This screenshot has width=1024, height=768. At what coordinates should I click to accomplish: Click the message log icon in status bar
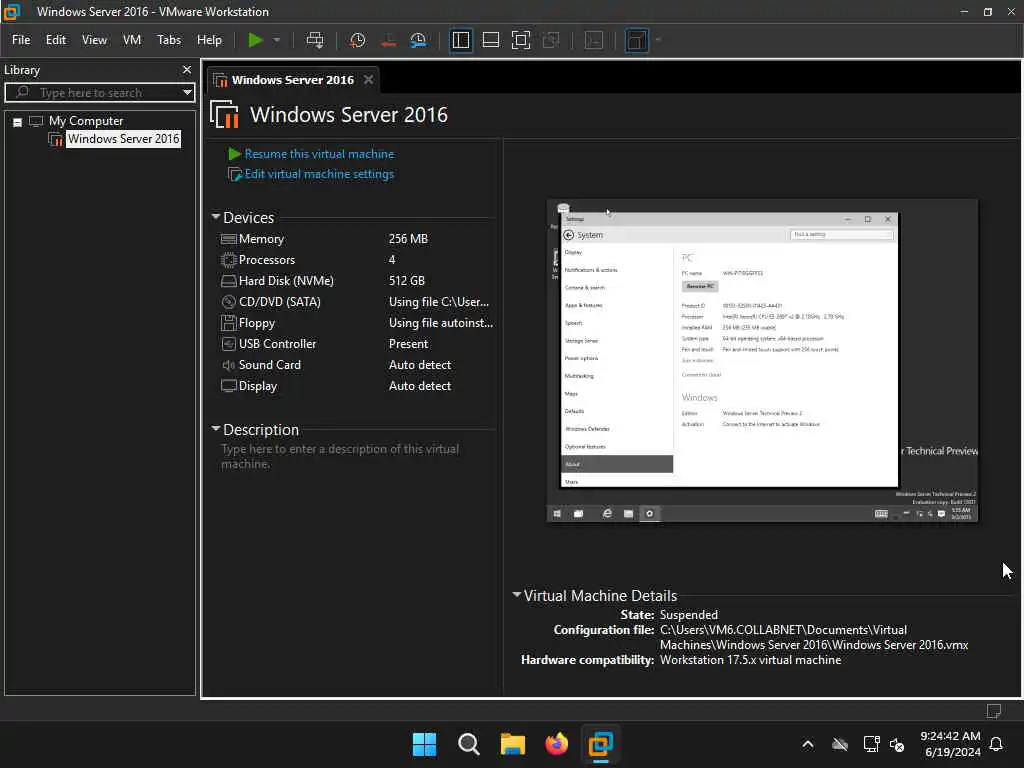point(993,711)
